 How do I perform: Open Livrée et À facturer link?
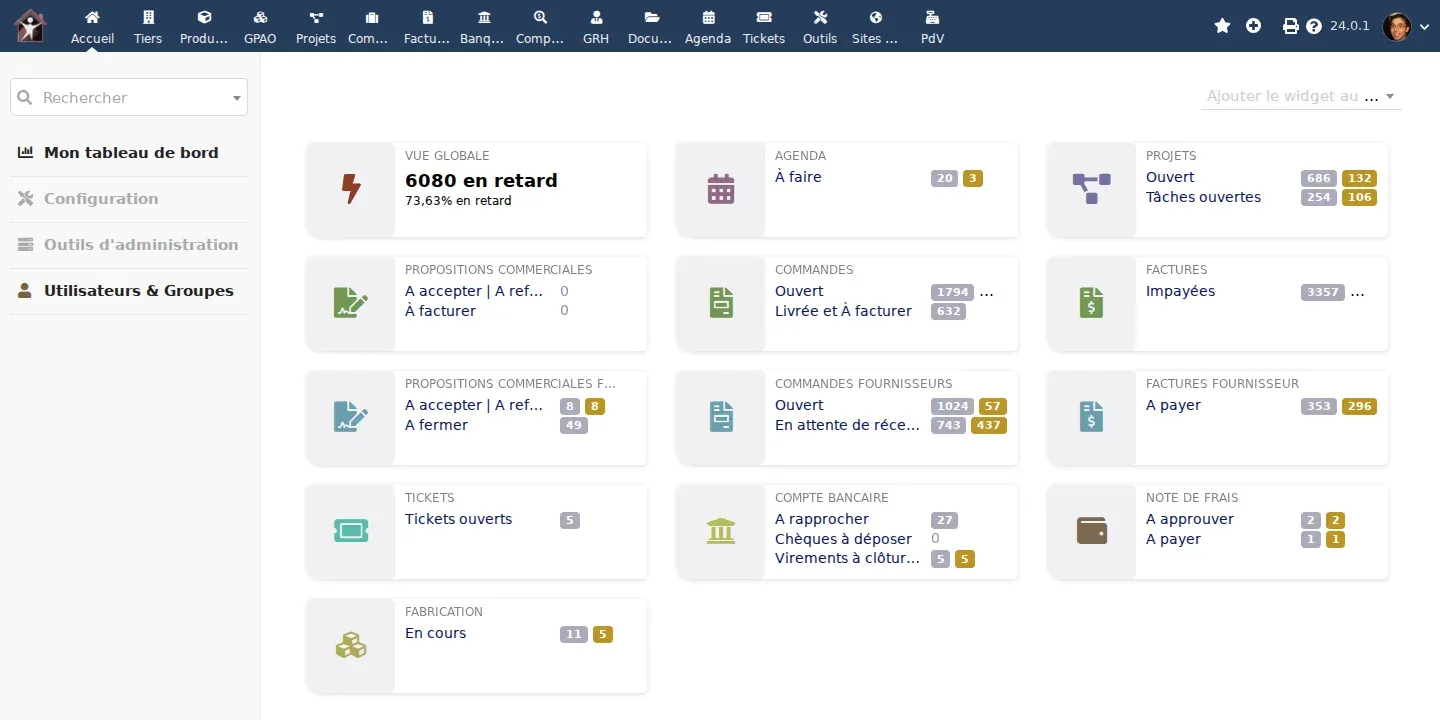pyautogui.click(x=843, y=311)
